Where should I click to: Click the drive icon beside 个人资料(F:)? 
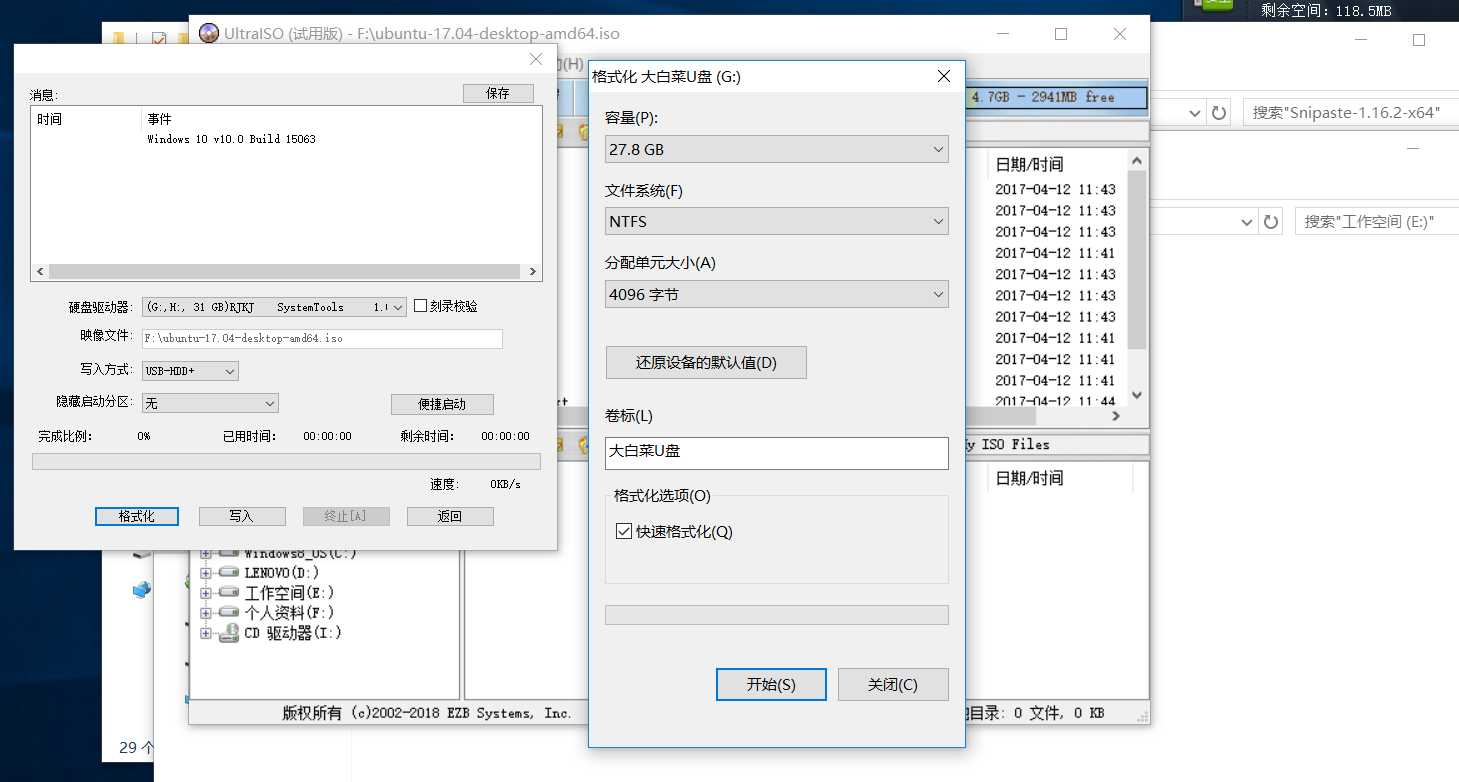[x=228, y=612]
